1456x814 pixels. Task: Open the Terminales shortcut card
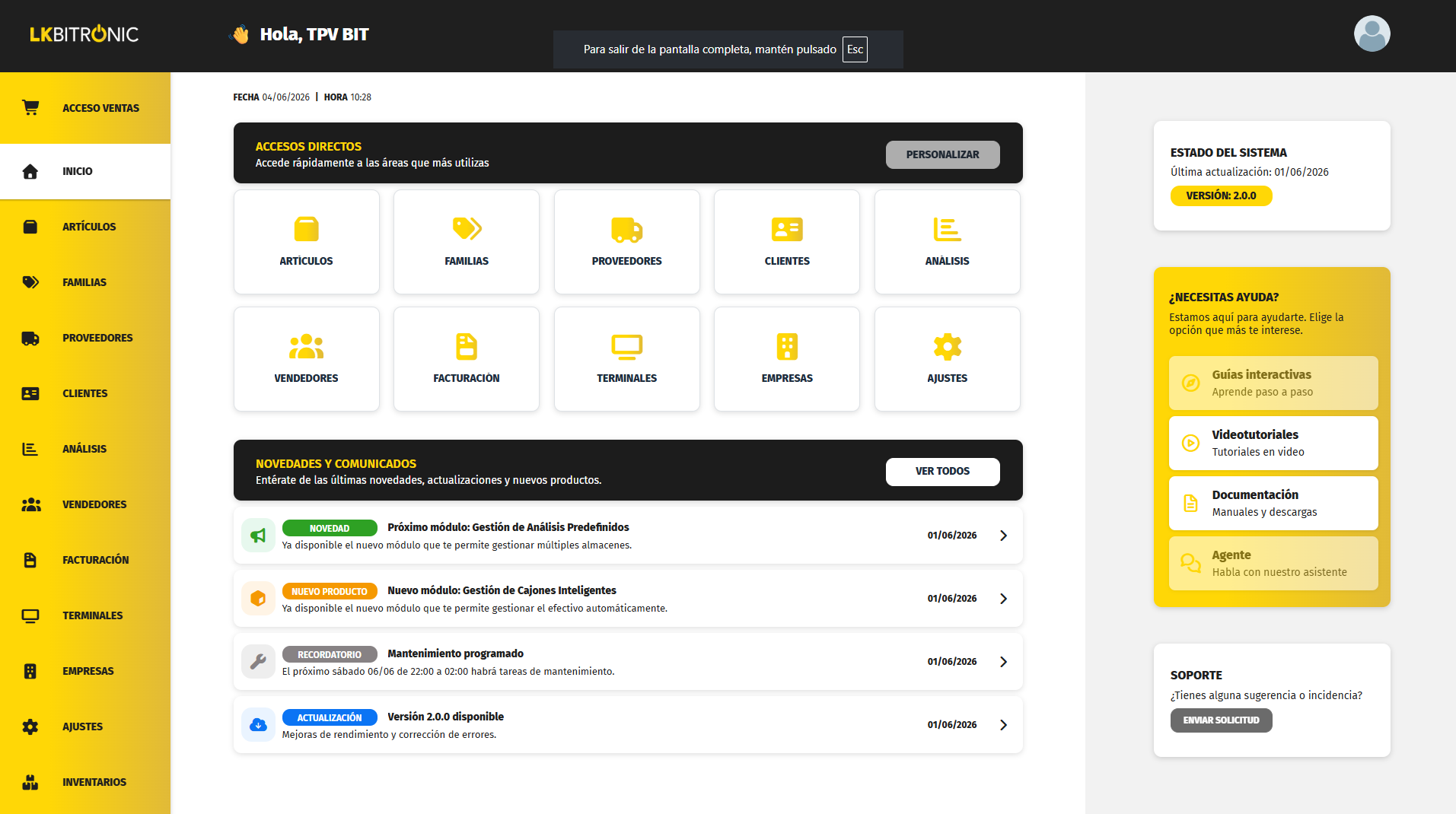point(627,359)
